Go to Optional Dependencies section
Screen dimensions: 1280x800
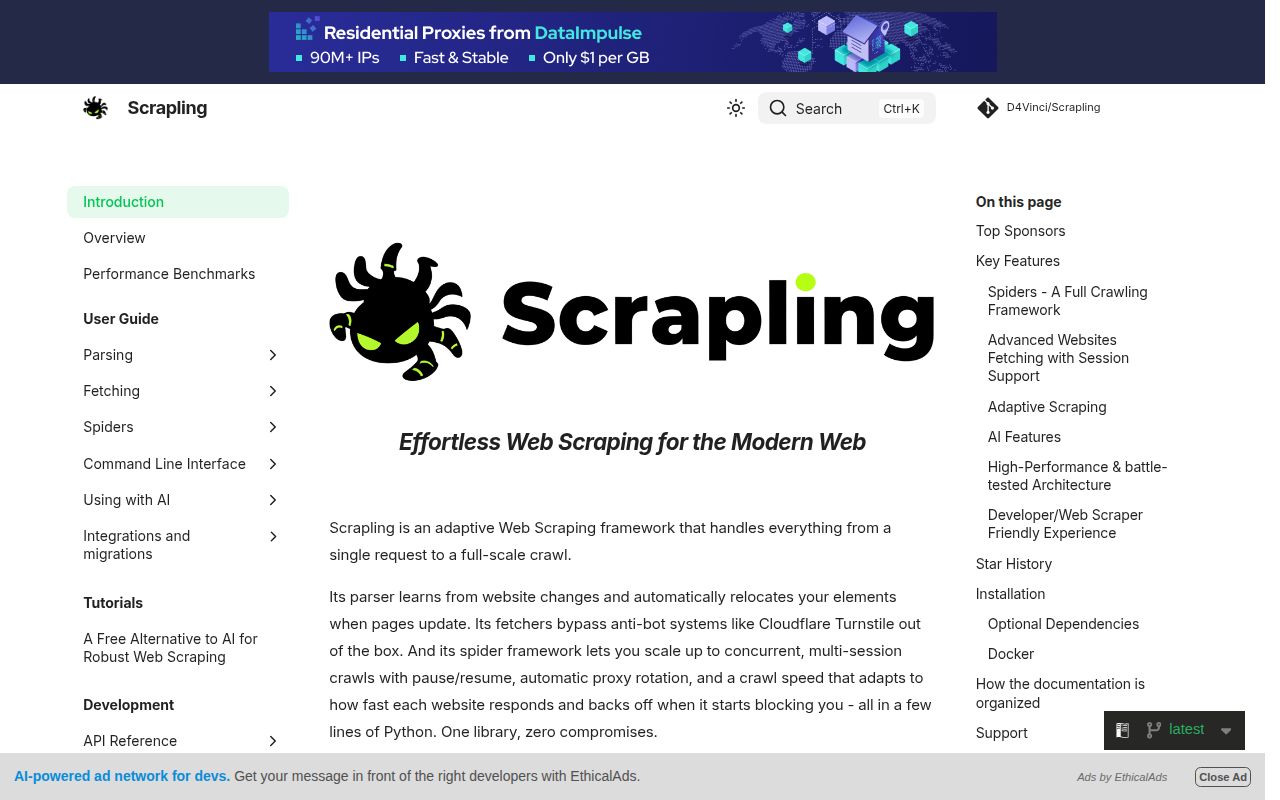(x=1063, y=624)
